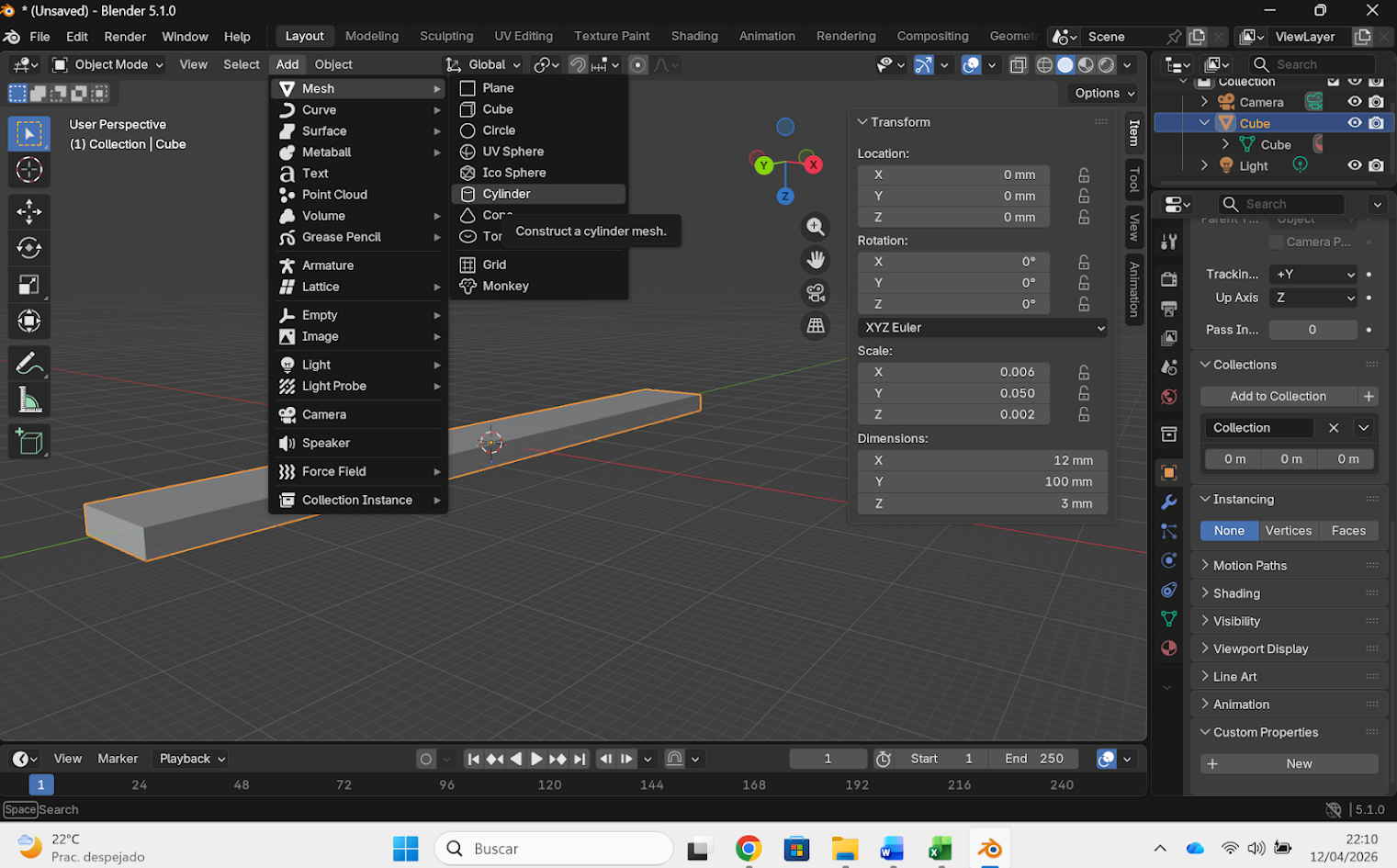Click the pan view hand icon

pos(816,260)
